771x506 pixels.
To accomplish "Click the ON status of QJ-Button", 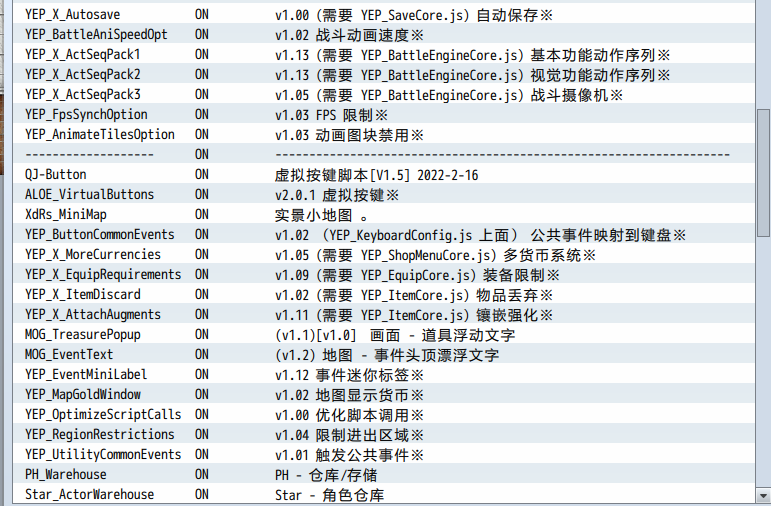I will 202,175.
